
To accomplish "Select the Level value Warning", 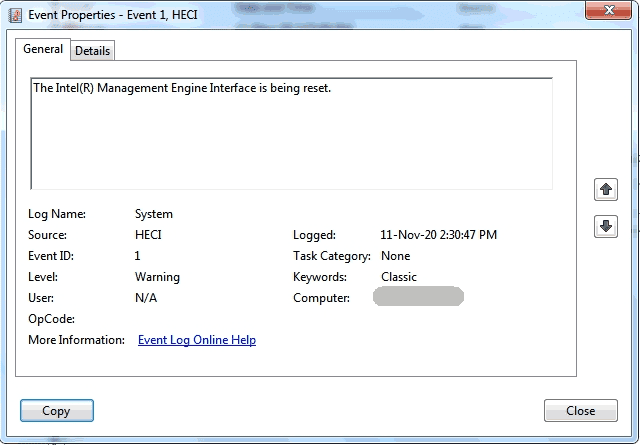I will (157, 277).
